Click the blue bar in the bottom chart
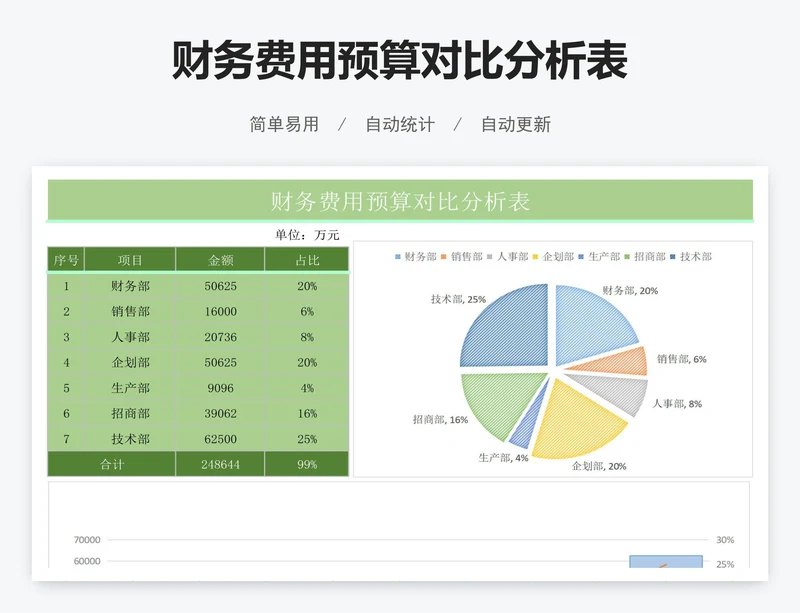Screen dimensions: 800x613 (666, 561)
